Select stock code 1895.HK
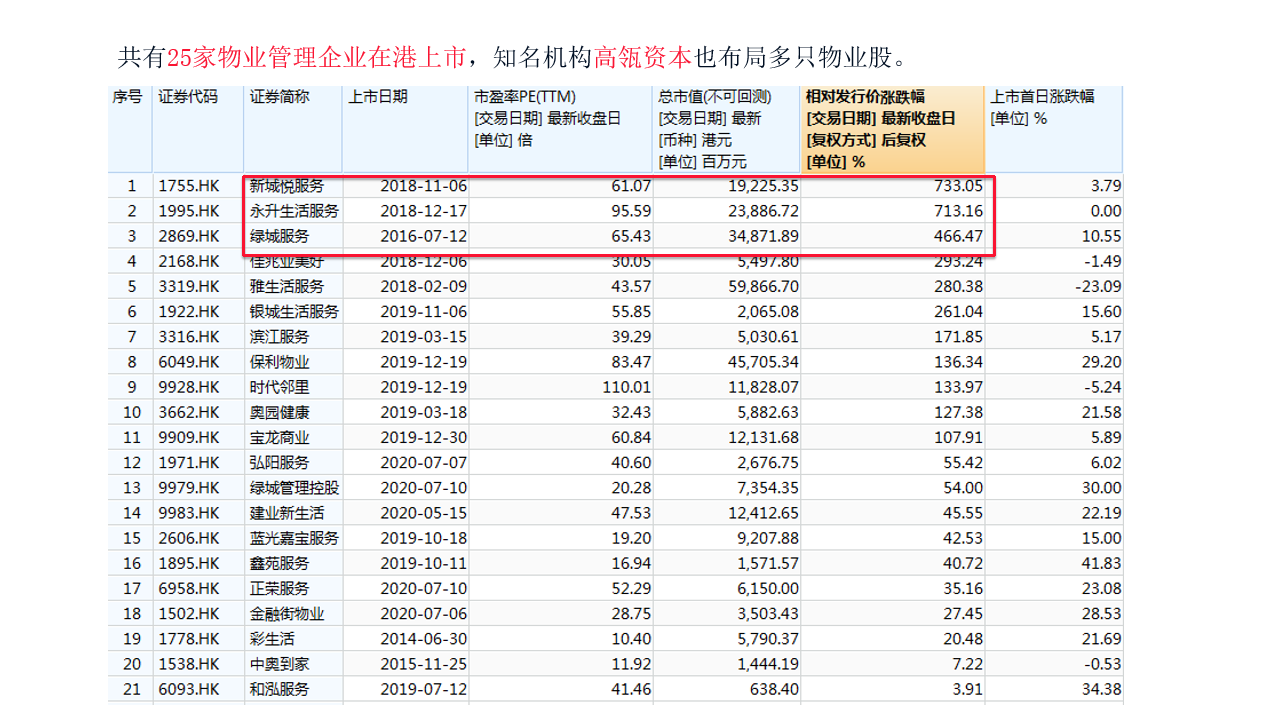The height and width of the screenshot is (714, 1269). coord(188,563)
